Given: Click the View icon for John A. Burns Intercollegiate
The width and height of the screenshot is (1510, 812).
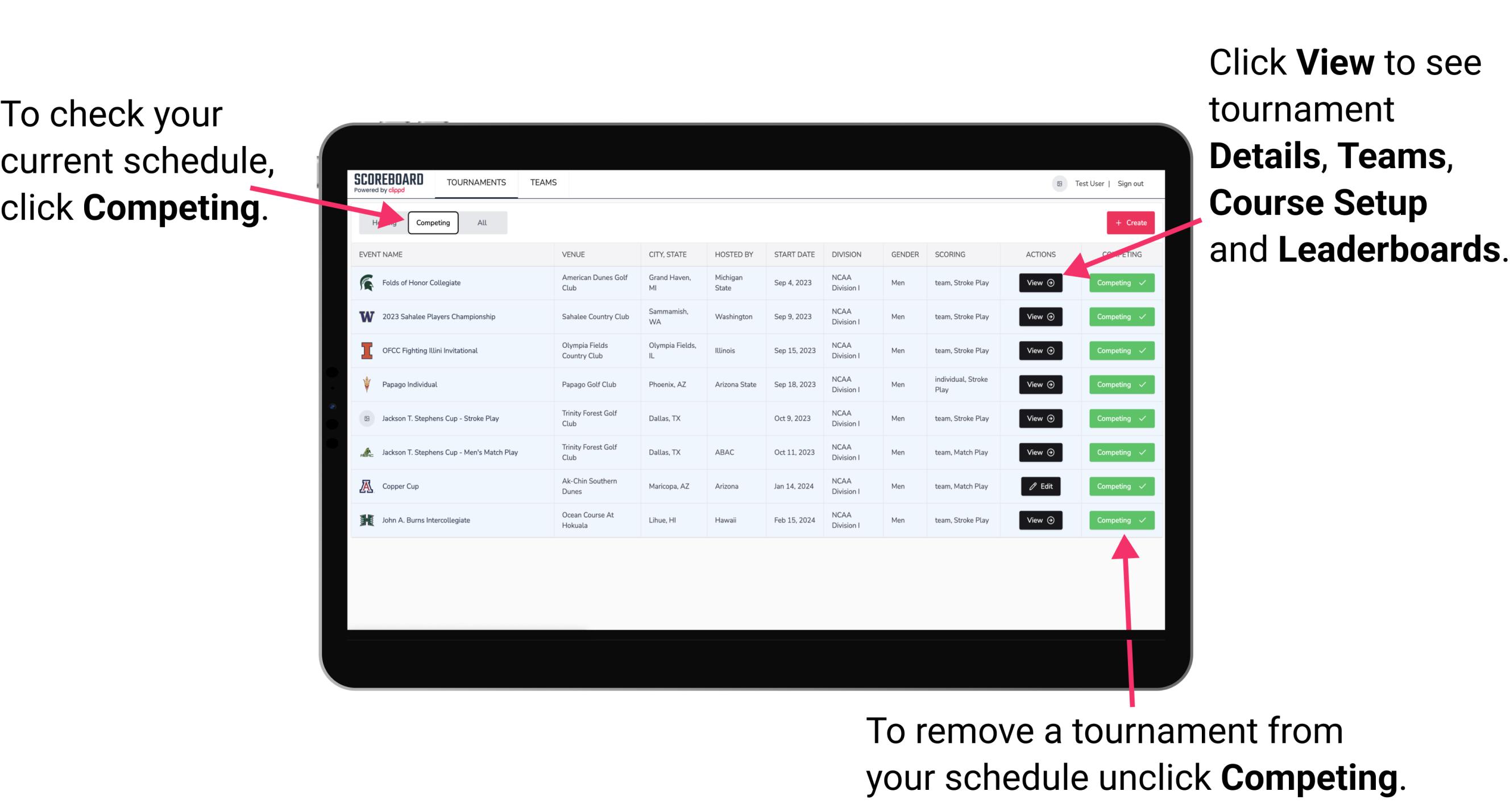Looking at the screenshot, I should pos(1040,520).
